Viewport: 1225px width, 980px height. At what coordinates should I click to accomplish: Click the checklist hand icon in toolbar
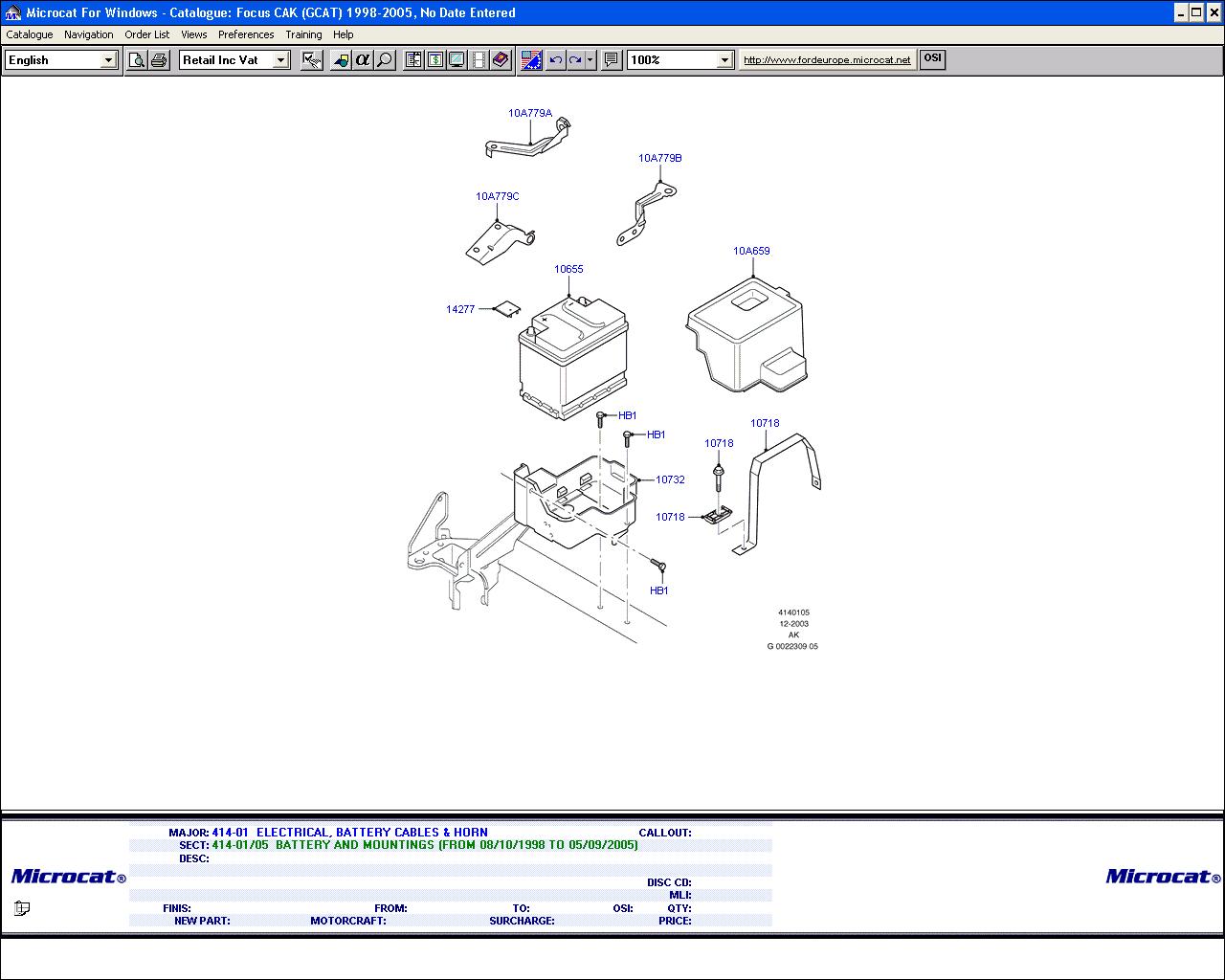tap(311, 60)
